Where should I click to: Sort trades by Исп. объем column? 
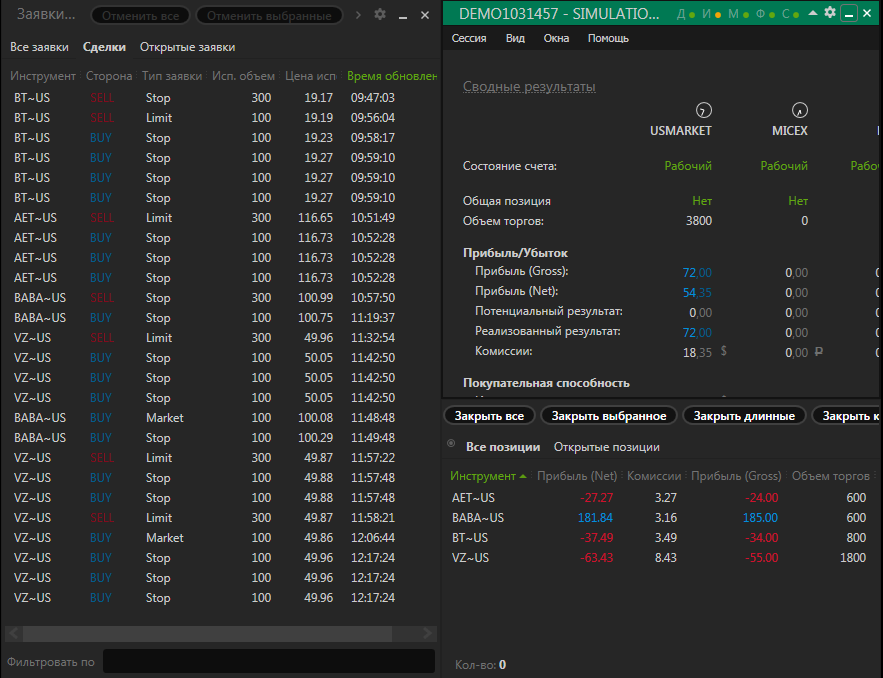pyautogui.click(x=243, y=76)
